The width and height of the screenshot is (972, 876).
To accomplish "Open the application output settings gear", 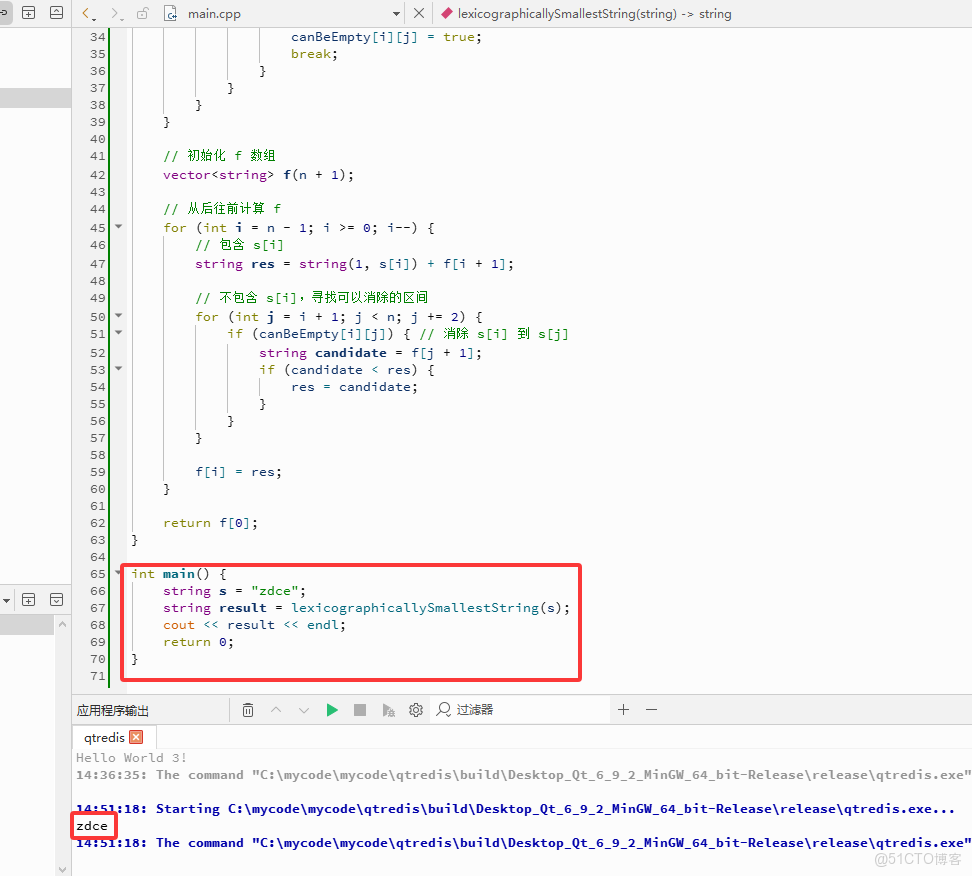I will [x=416, y=710].
